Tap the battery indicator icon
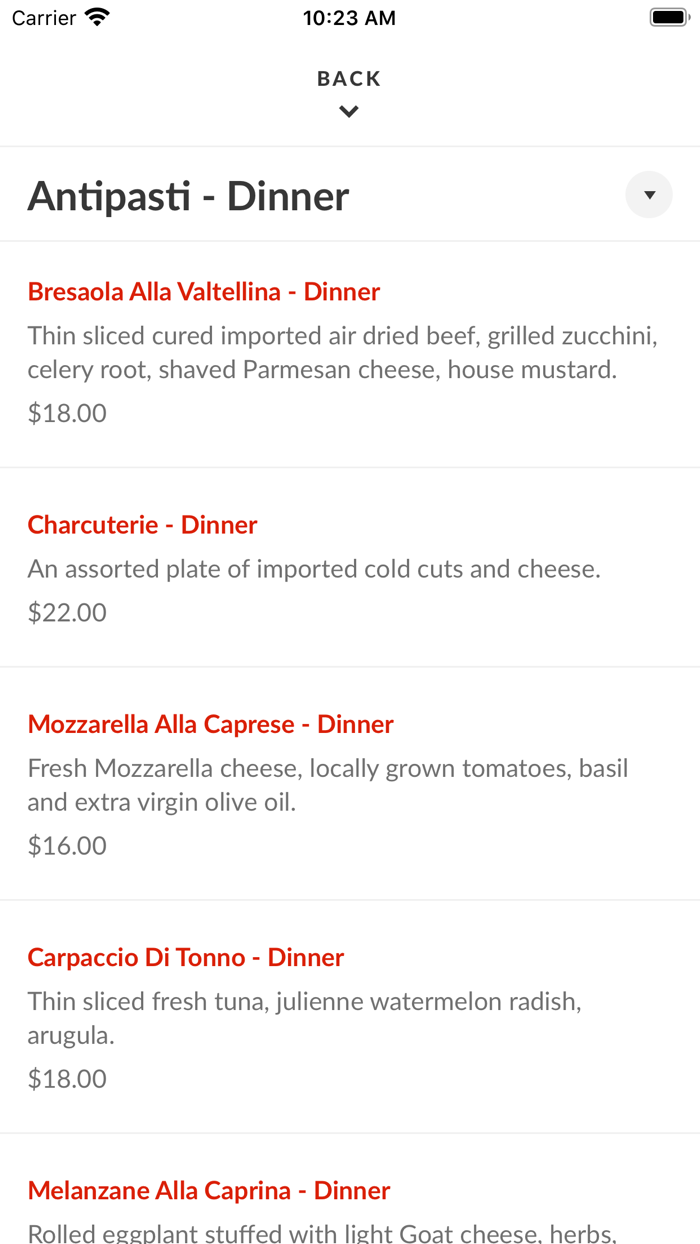Screen dimensions: 700x1244 point(668,16)
